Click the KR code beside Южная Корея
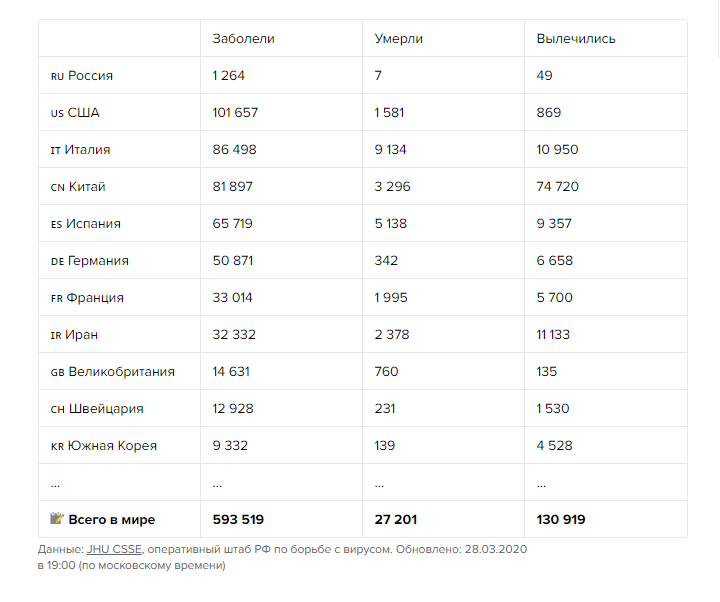This screenshot has width=720, height=602. tap(57, 446)
